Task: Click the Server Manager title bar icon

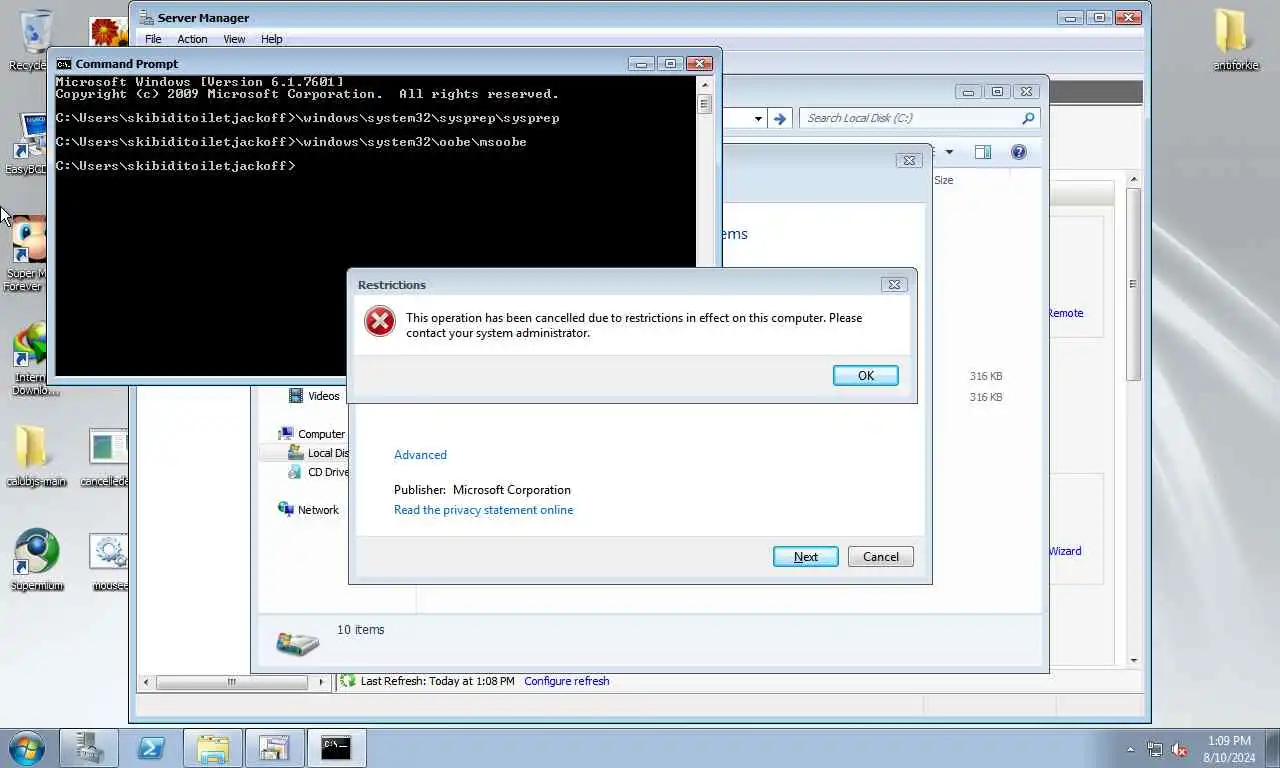Action: (146, 17)
